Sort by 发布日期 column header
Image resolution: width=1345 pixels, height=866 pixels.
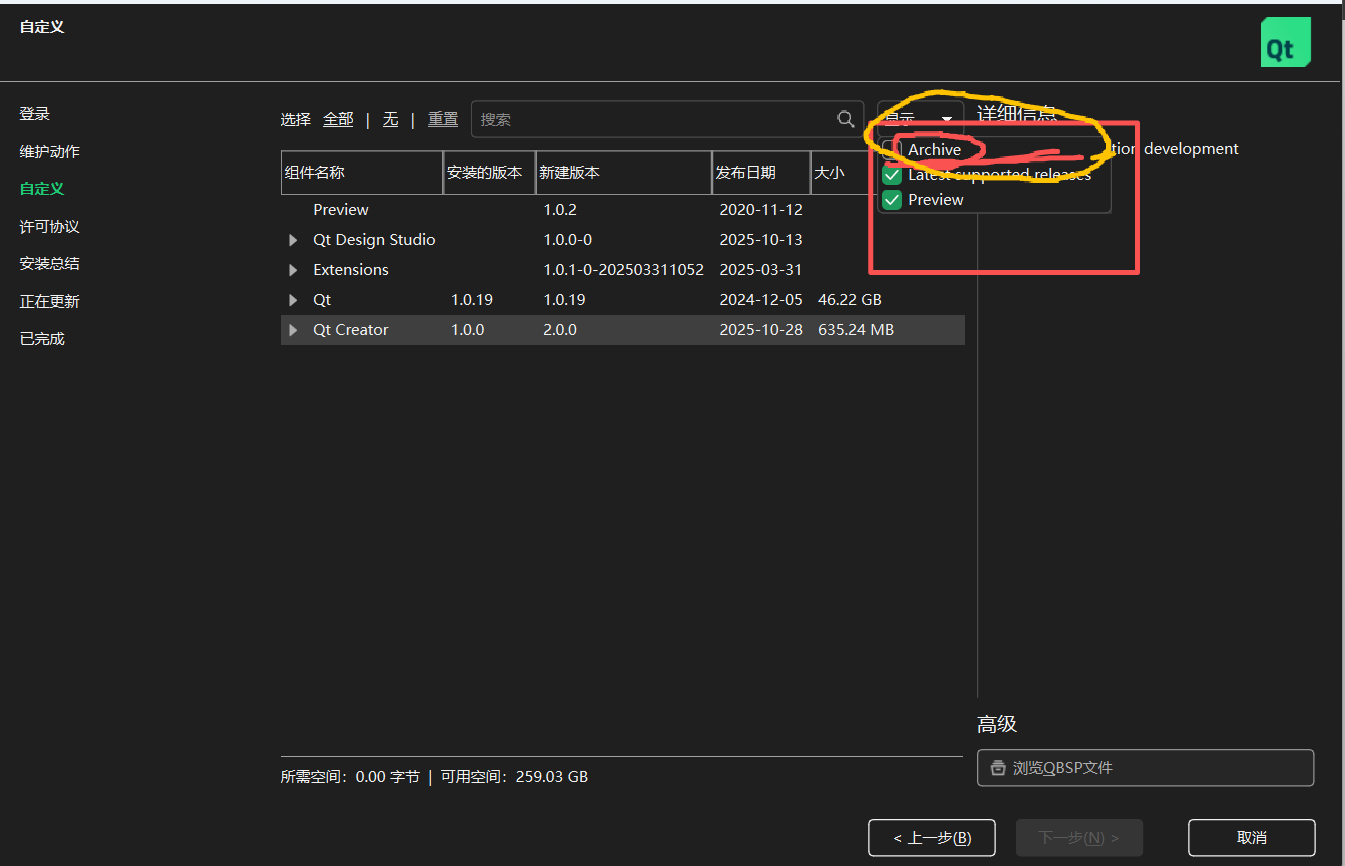(x=760, y=172)
